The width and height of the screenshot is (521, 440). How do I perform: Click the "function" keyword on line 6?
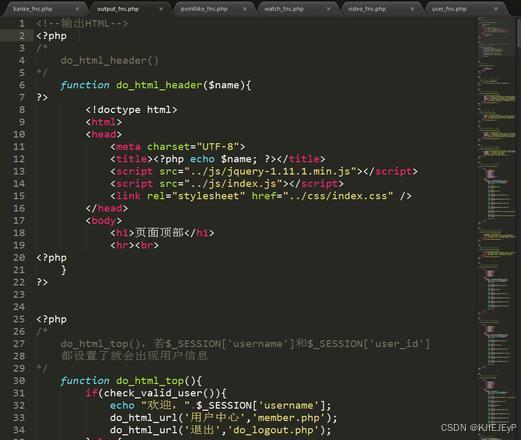point(85,85)
